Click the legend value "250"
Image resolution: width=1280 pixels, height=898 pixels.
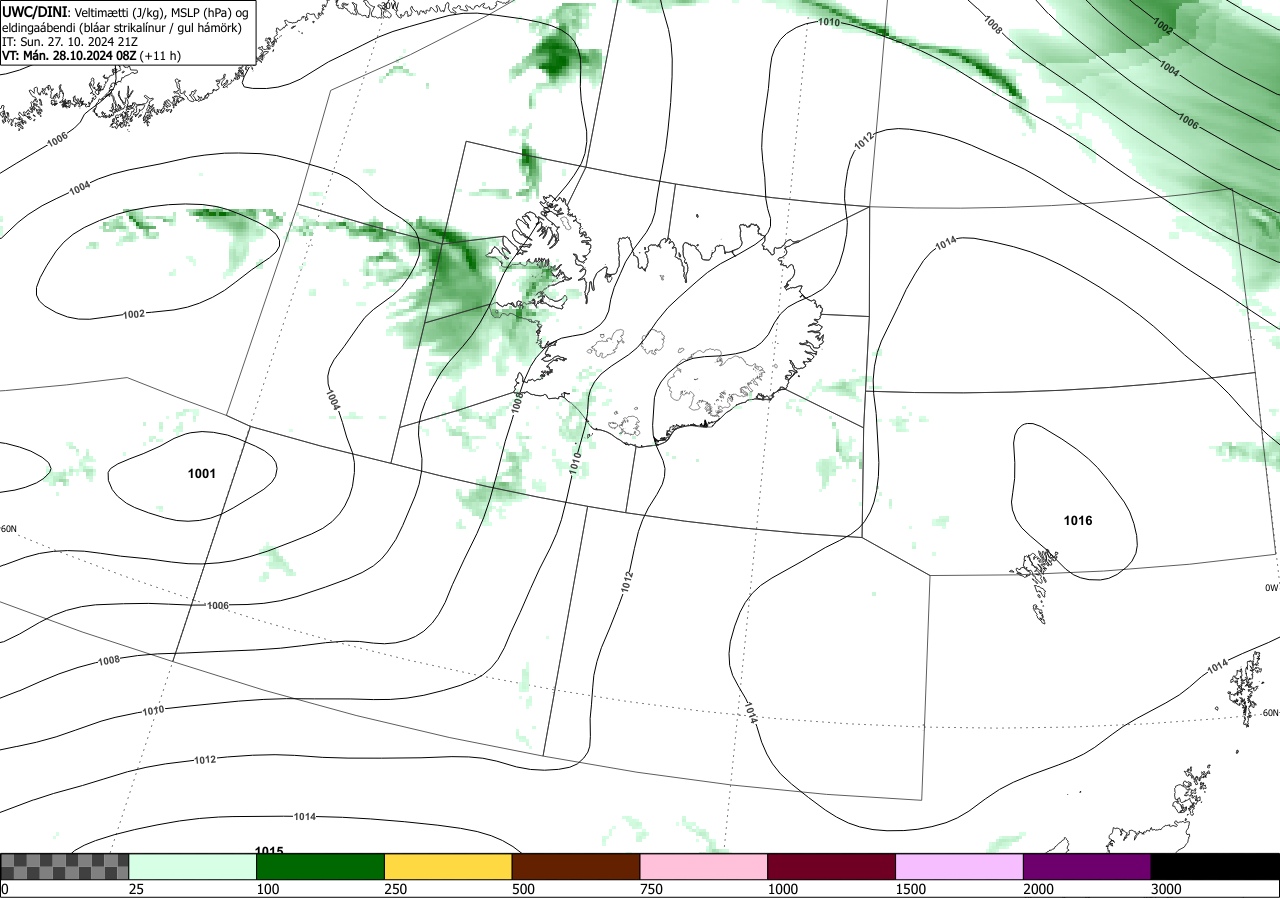(396, 889)
